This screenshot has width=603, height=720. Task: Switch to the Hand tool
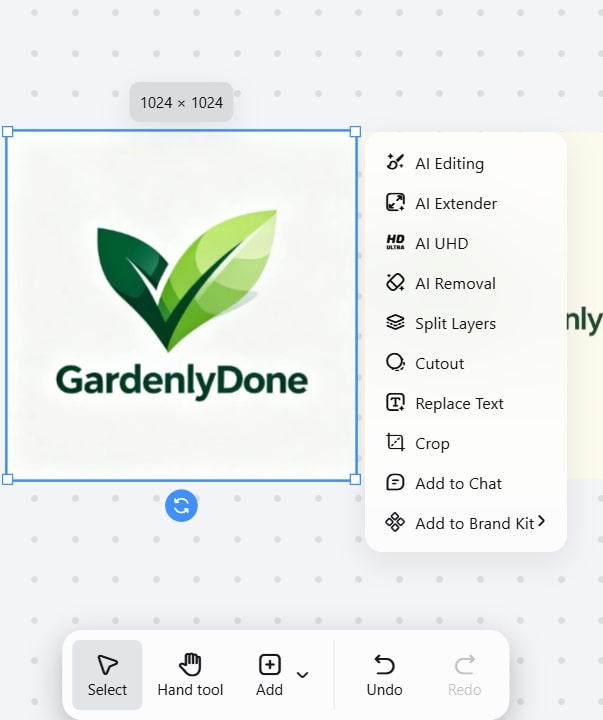[190, 675]
